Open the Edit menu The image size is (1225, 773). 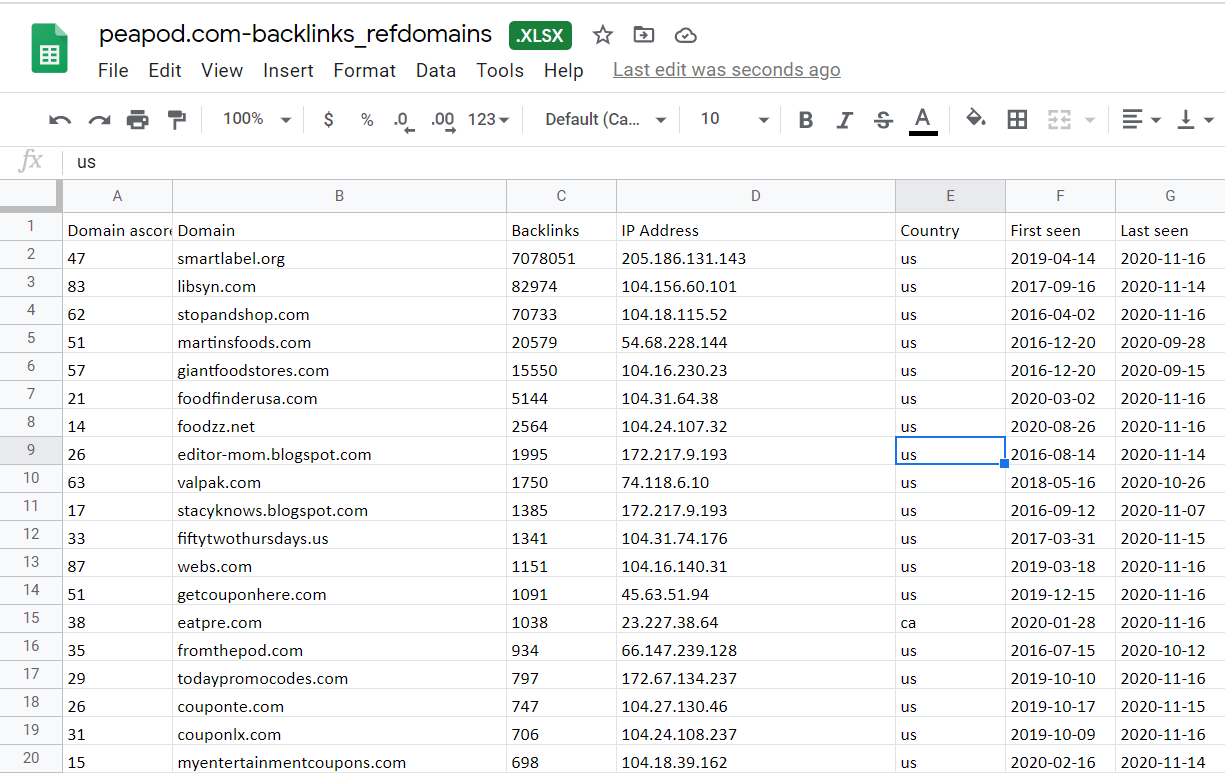tap(165, 70)
